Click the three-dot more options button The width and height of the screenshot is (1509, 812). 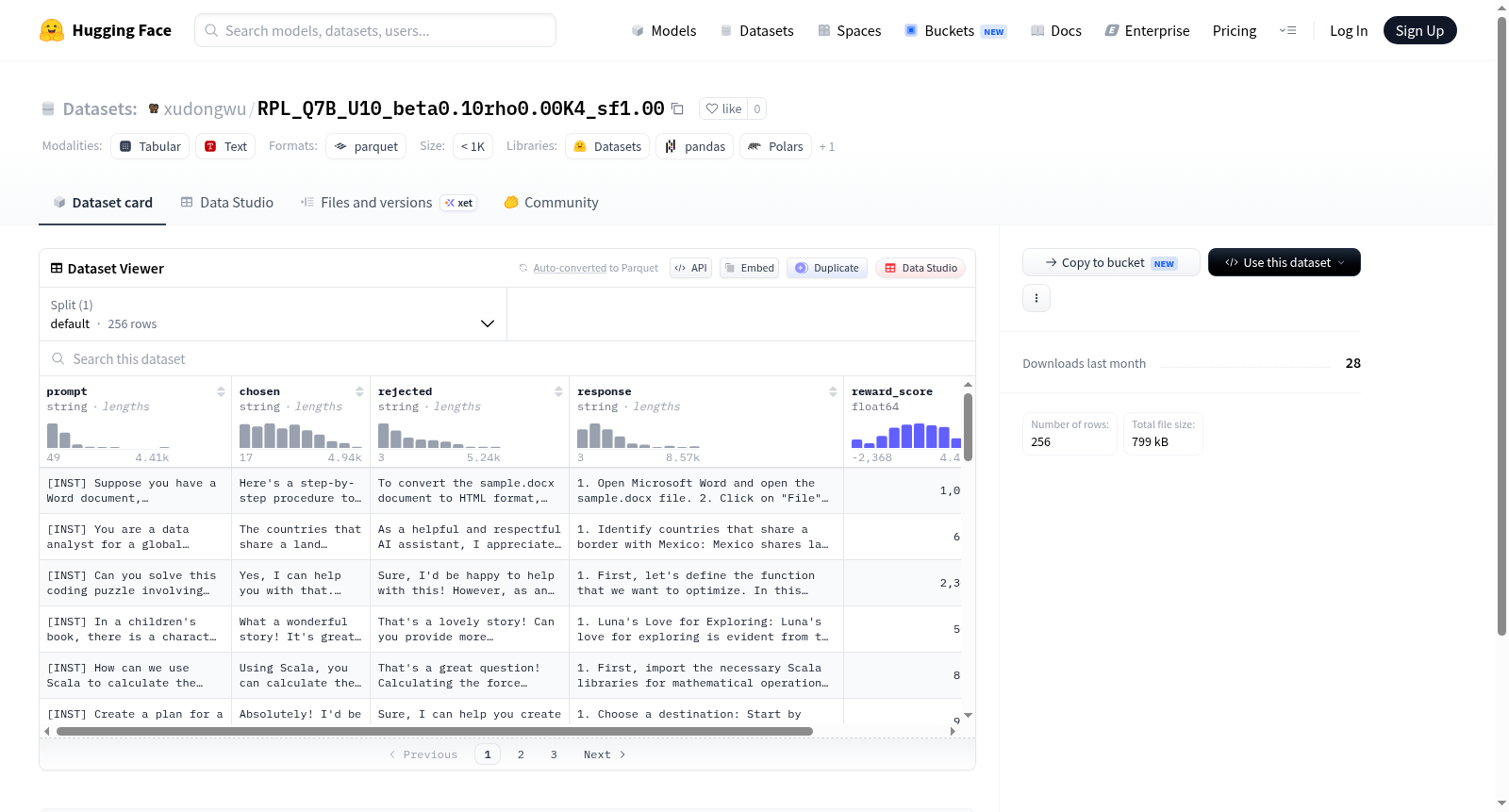1036,298
